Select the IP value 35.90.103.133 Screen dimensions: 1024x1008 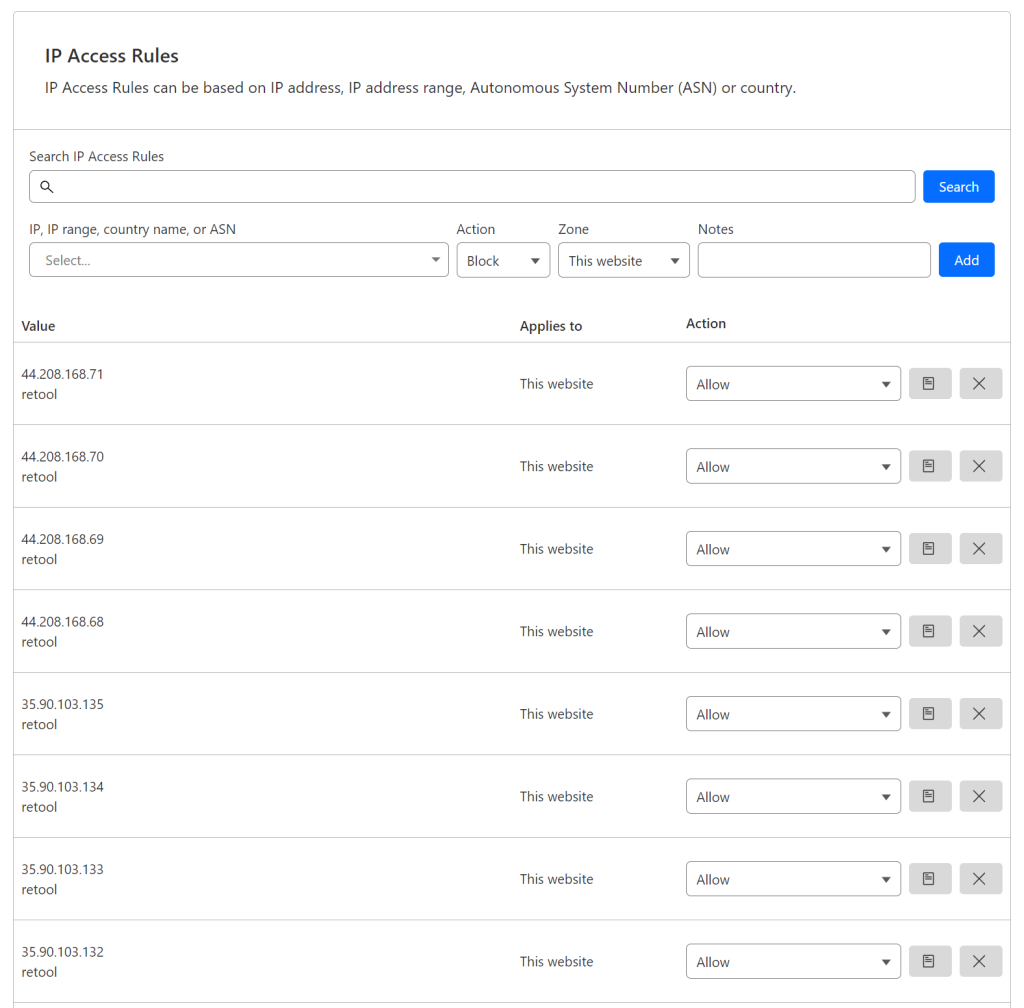[x=62, y=870]
